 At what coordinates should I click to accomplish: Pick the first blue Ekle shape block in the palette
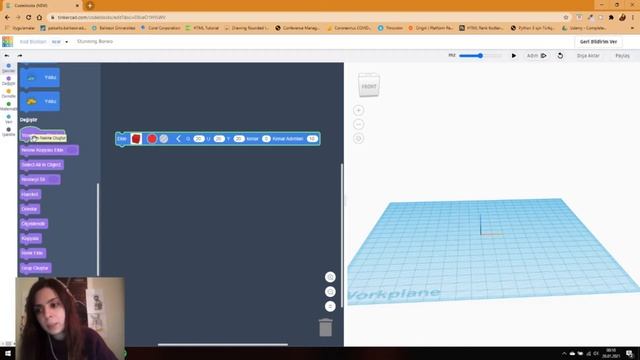(x=40, y=78)
